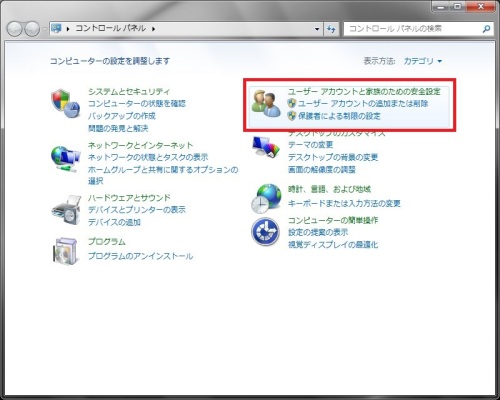
Task: Expand the arrow after コントロール パネル breadcrumb
Action: (153, 29)
